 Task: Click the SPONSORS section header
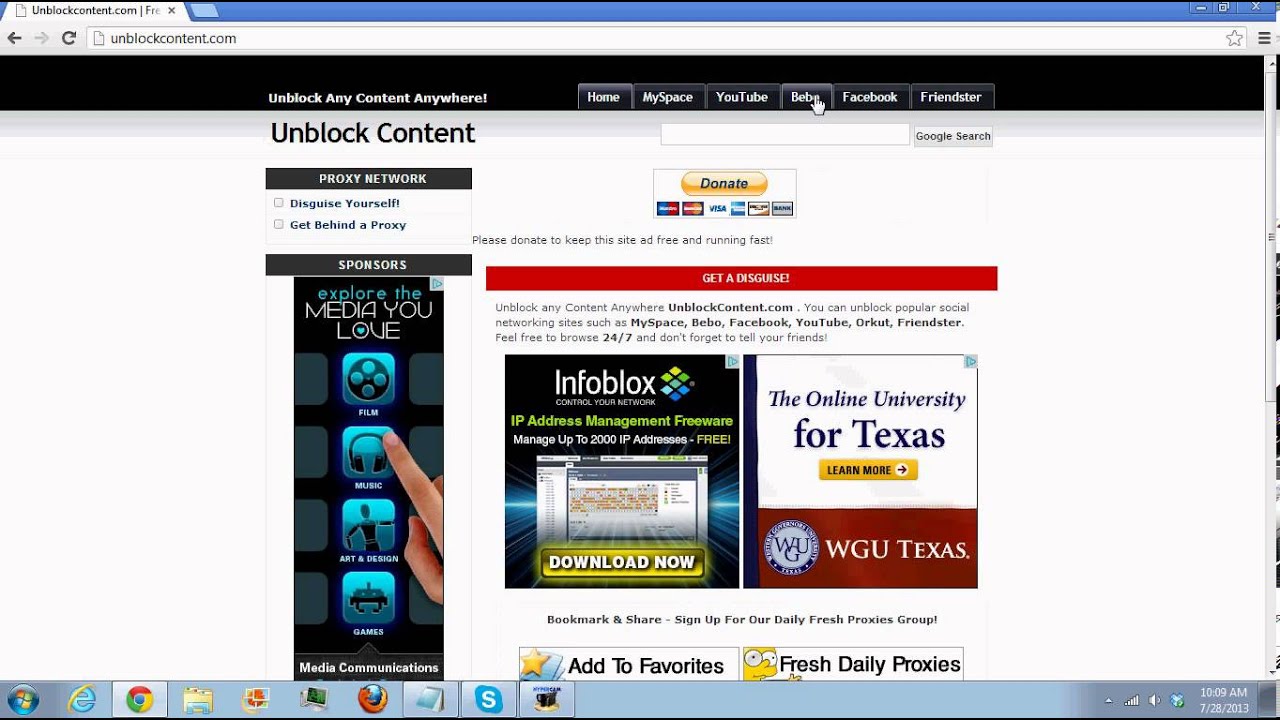pos(369,265)
